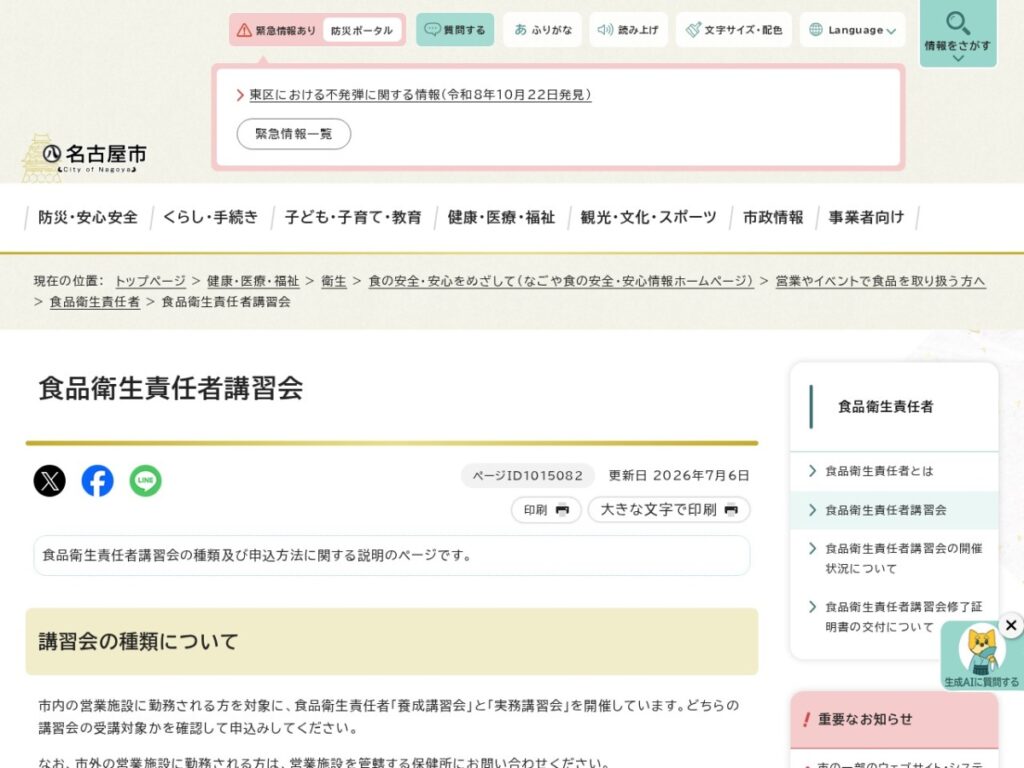The width and height of the screenshot is (1024, 768).
Task: Open 食の安全・安心をめざして breadcrumb link
Action: point(560,281)
